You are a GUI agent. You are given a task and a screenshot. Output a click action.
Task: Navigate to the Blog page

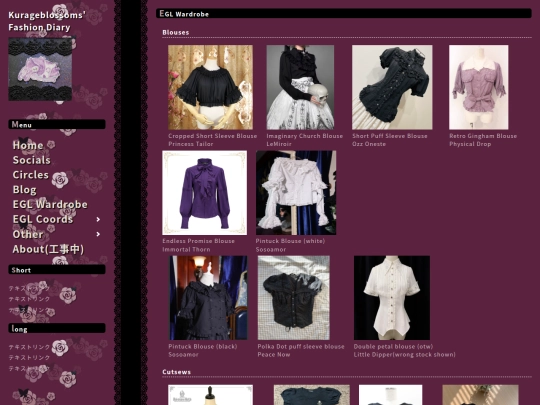click(x=24, y=189)
